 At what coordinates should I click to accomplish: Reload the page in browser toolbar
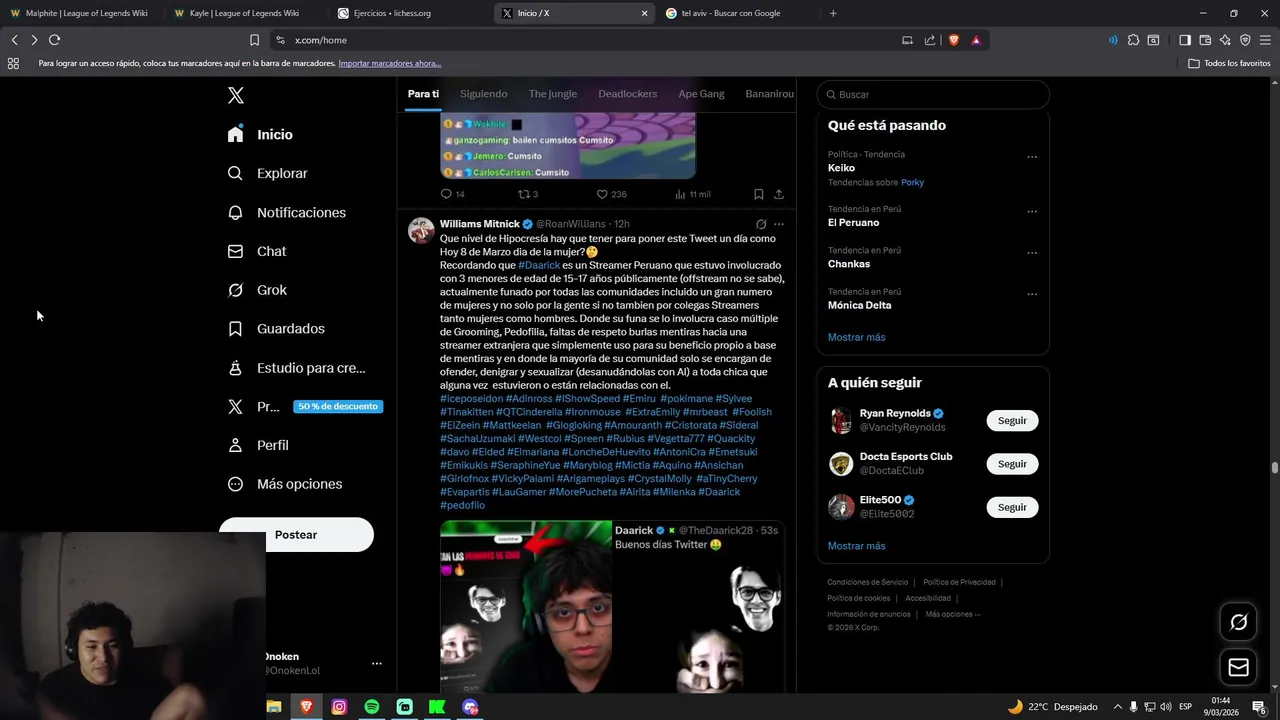(54, 40)
